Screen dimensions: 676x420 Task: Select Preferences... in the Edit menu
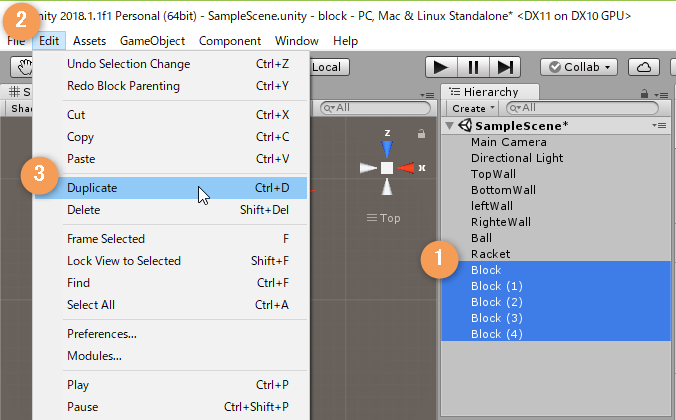(x=101, y=334)
